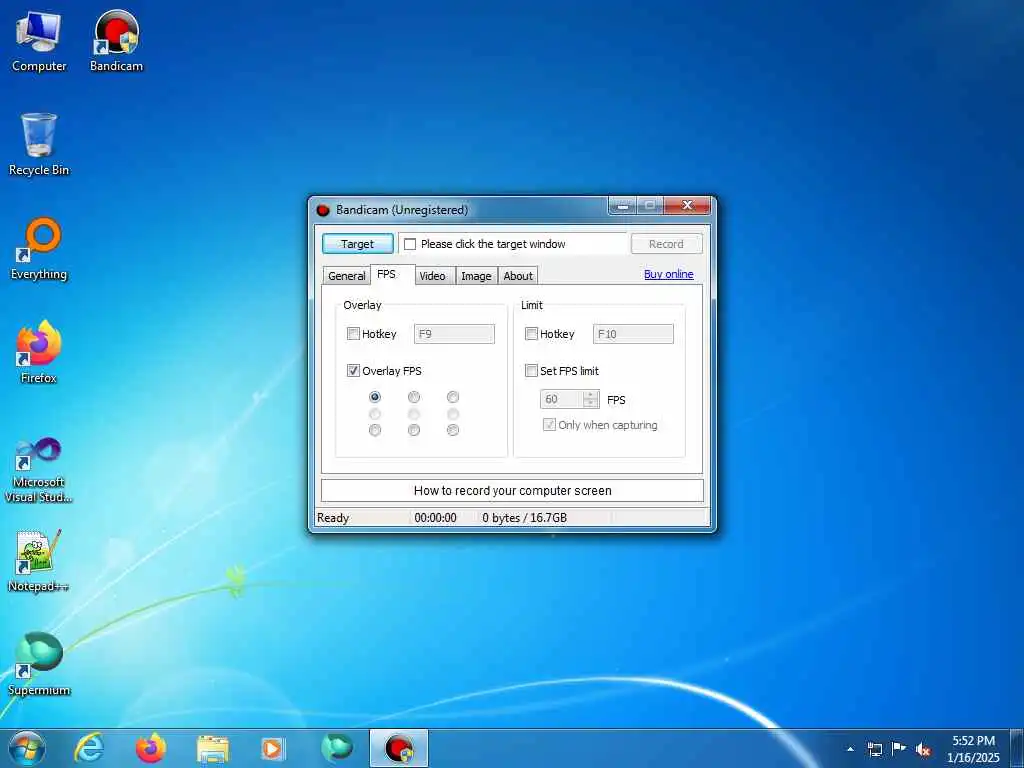Image resolution: width=1024 pixels, height=768 pixels.
Task: Click the muted volume tray icon
Action: tap(923, 750)
